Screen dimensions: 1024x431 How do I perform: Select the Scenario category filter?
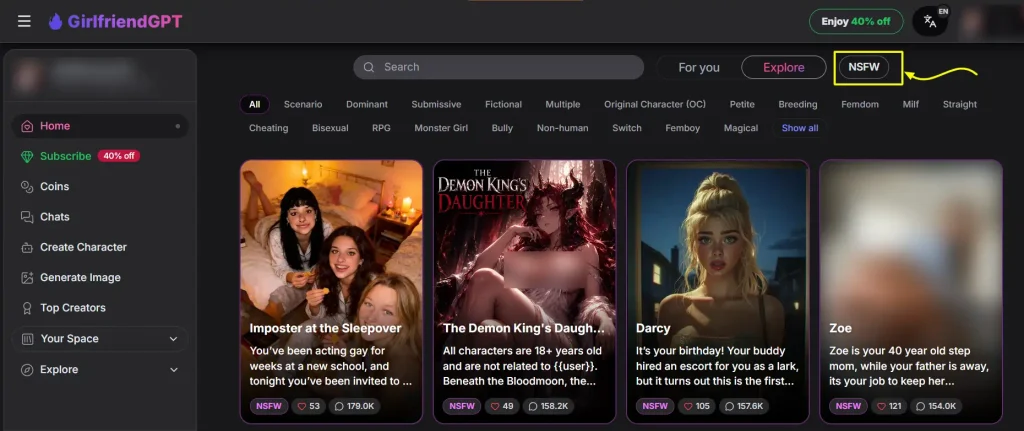tap(303, 104)
